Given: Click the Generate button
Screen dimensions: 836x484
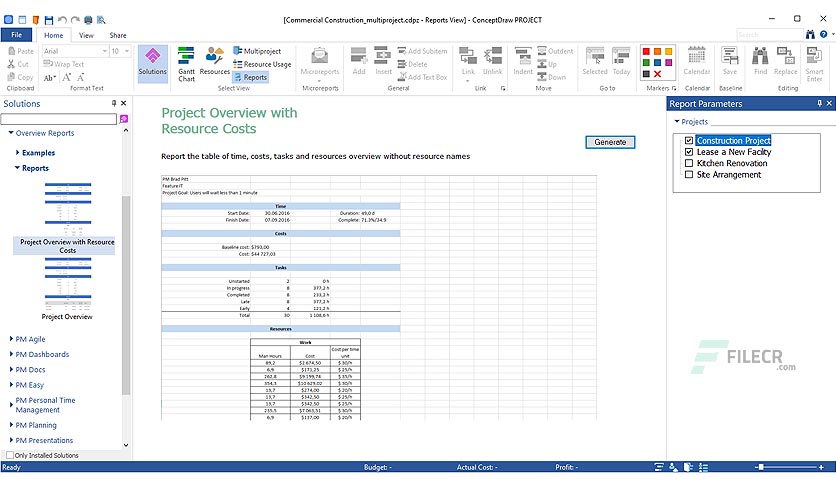Looking at the screenshot, I should pyautogui.click(x=610, y=142).
